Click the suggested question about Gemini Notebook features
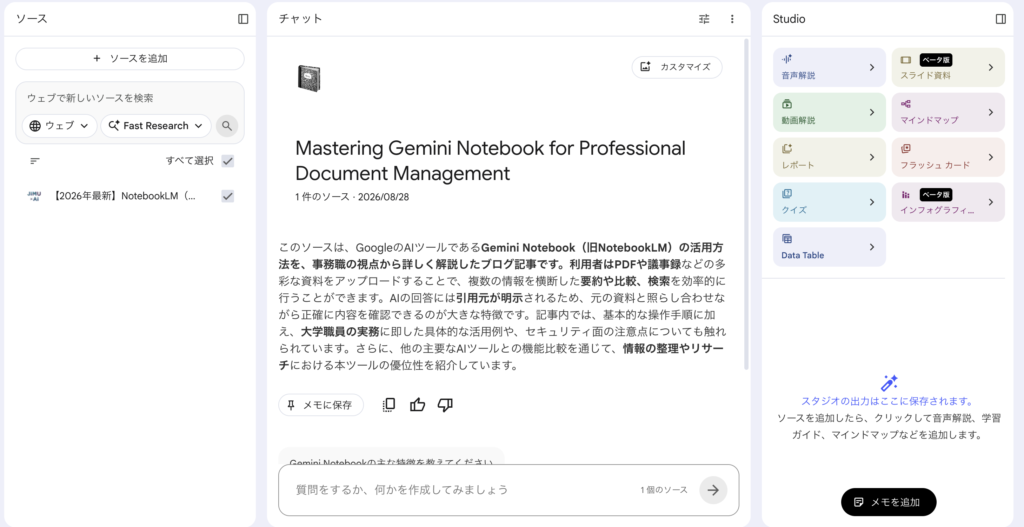This screenshot has height=527, width=1024. (391, 457)
